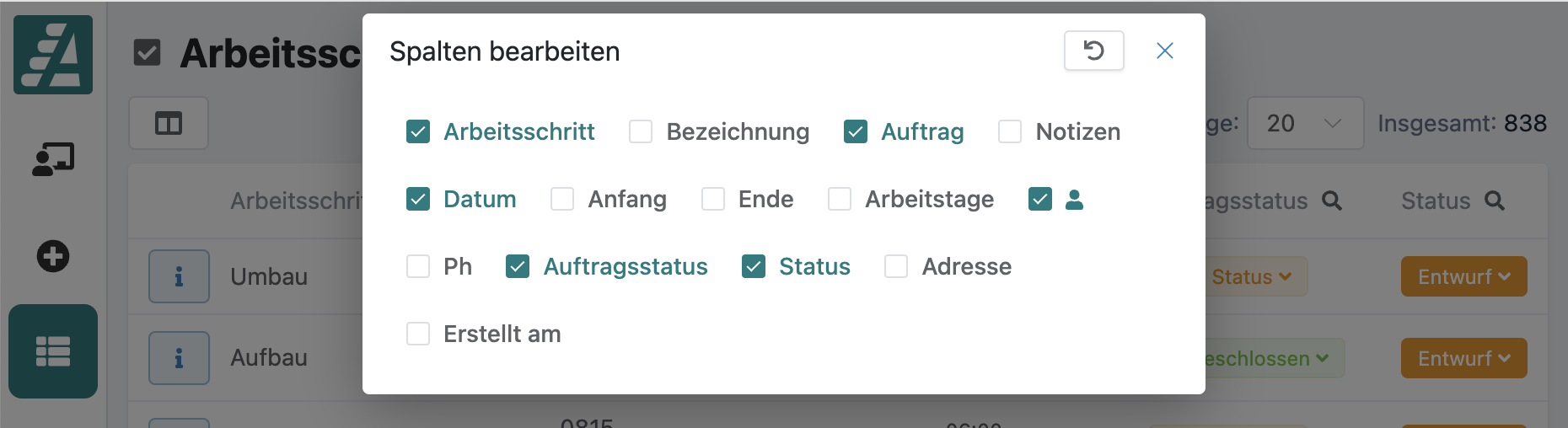Enable the Notizen column checkbox
The image size is (1568, 428).
1010,131
